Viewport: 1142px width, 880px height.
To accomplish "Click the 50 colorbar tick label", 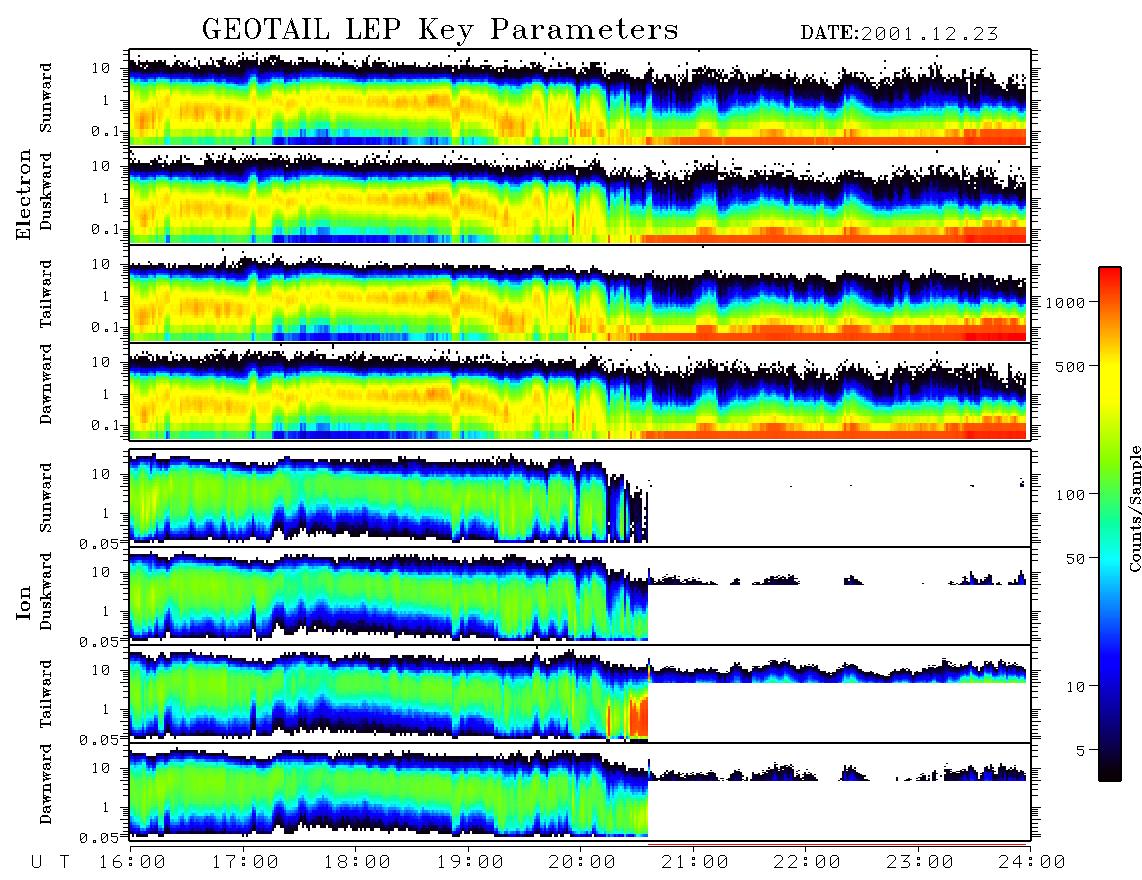I will coord(1075,559).
